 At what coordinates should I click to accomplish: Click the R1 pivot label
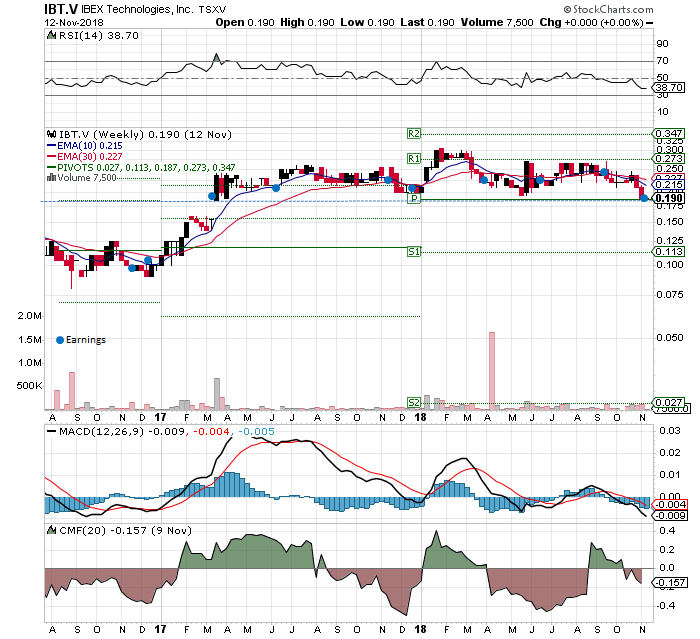point(414,159)
